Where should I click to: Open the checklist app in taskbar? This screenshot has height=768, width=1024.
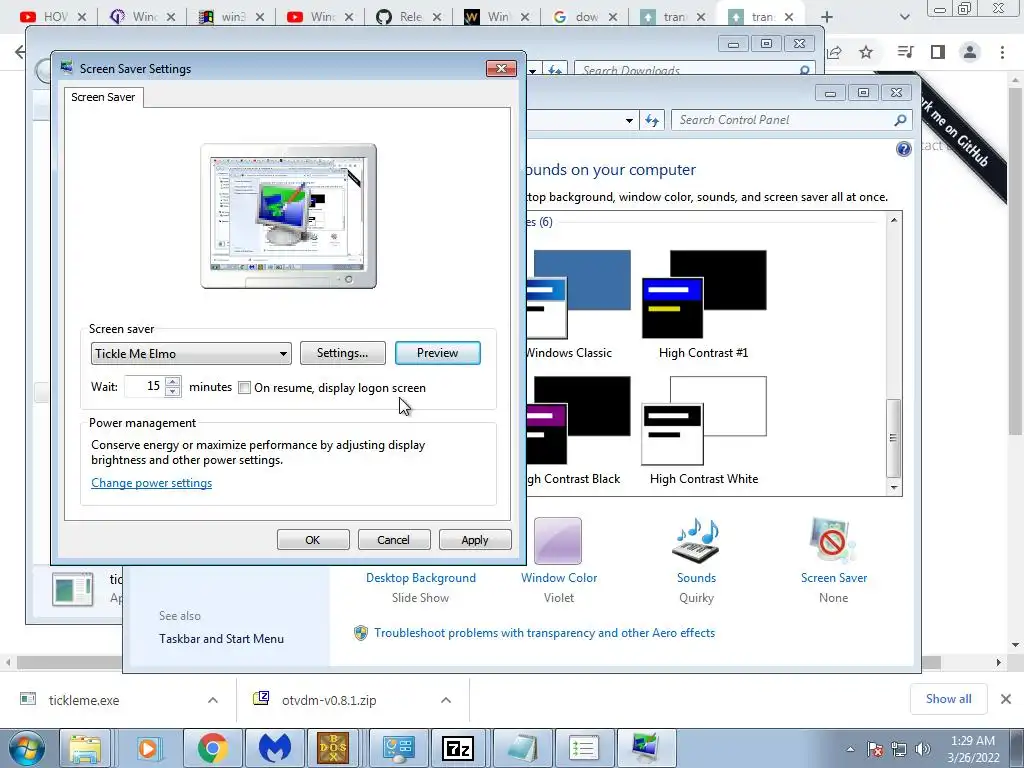[x=583, y=748]
